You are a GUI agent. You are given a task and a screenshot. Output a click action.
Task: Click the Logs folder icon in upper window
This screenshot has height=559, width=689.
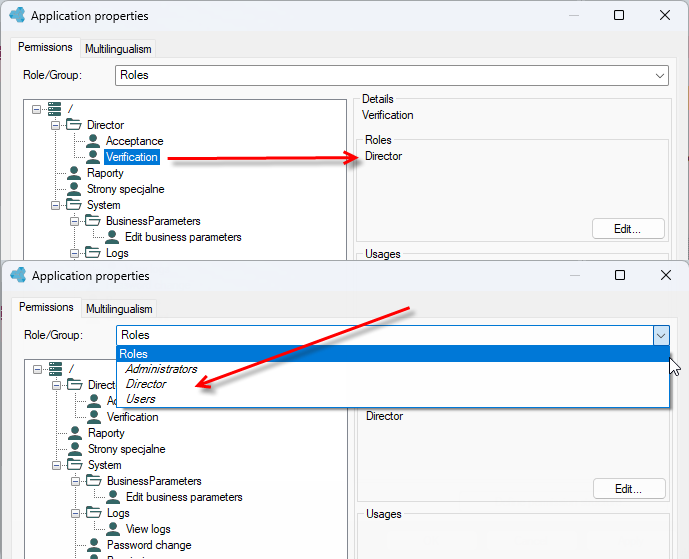(93, 253)
